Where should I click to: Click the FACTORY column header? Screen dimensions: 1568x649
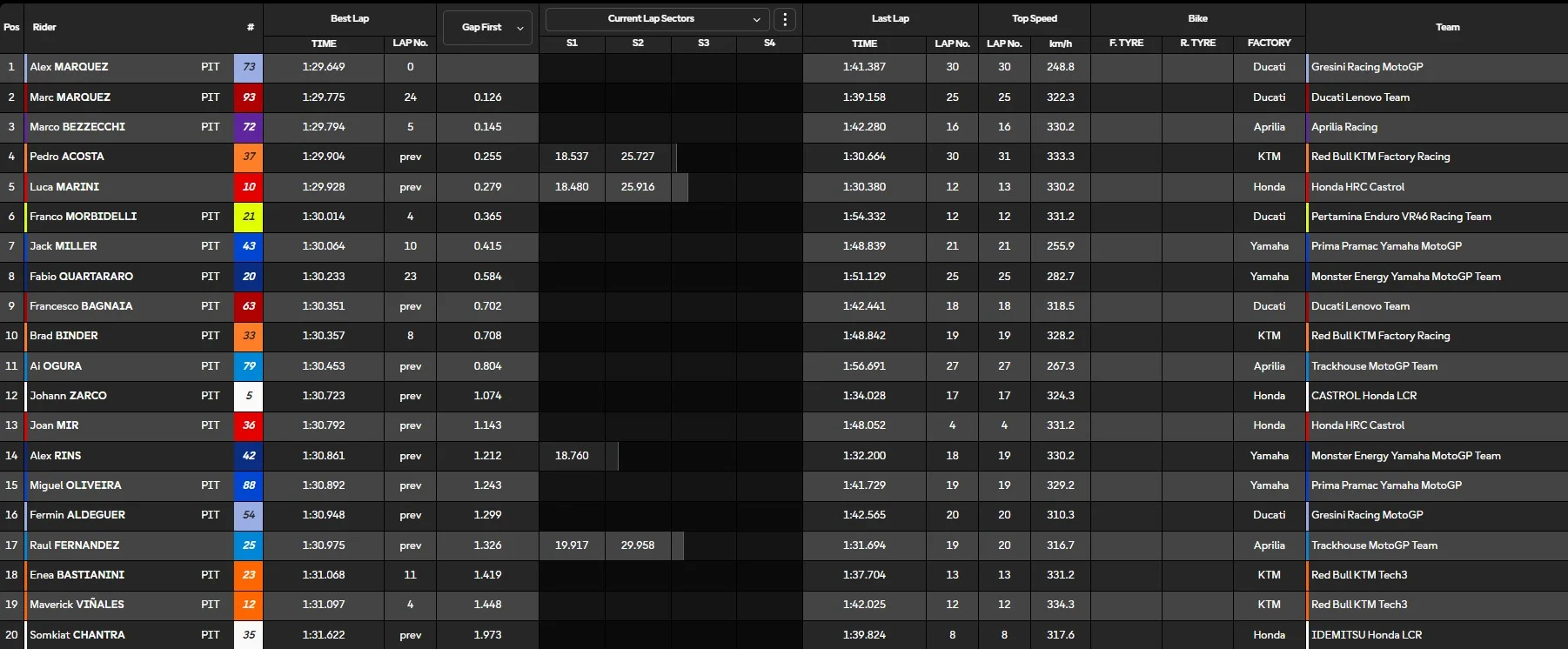1269,43
